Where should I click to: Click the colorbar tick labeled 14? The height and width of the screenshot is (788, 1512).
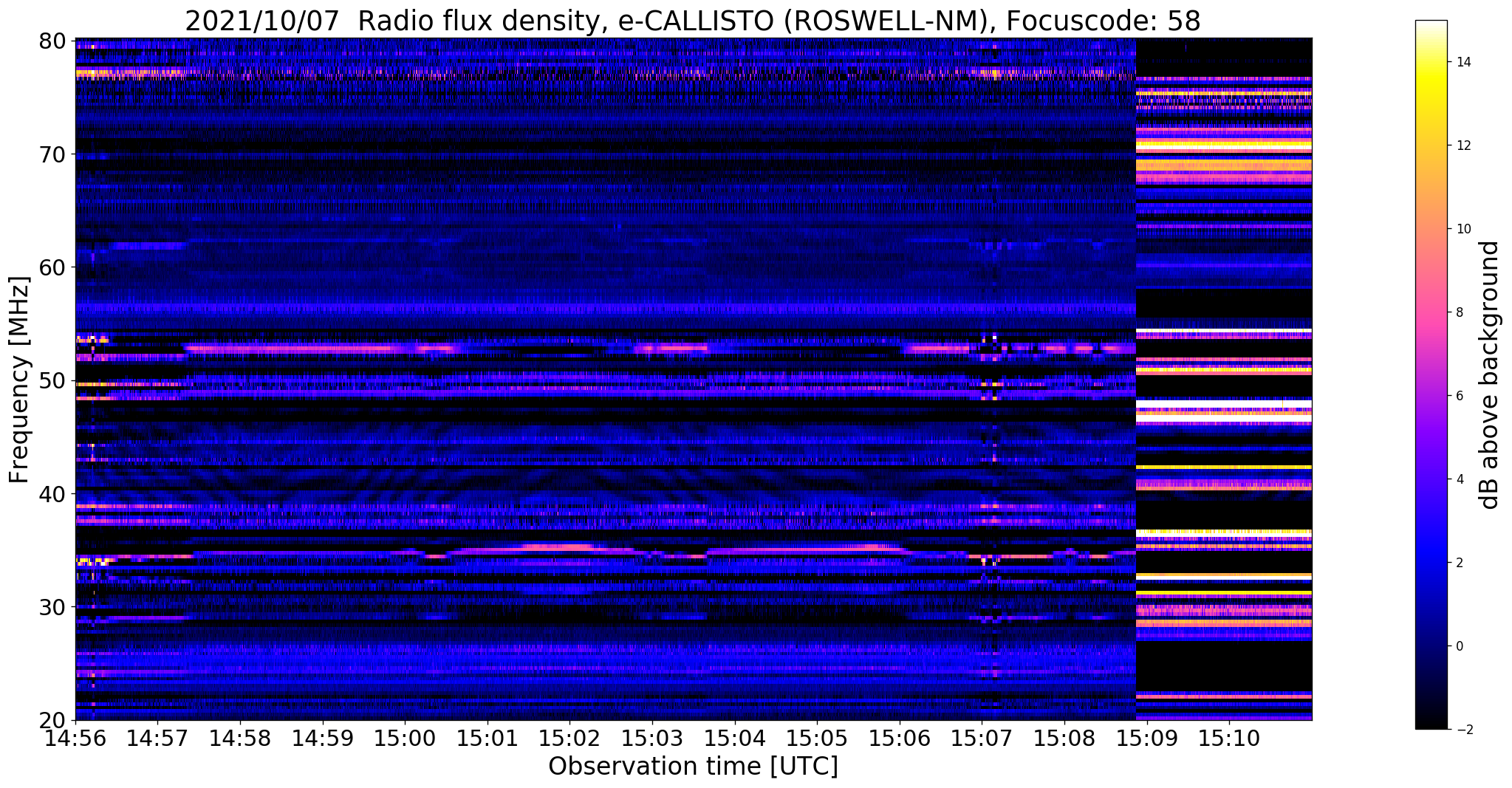pos(1463,62)
